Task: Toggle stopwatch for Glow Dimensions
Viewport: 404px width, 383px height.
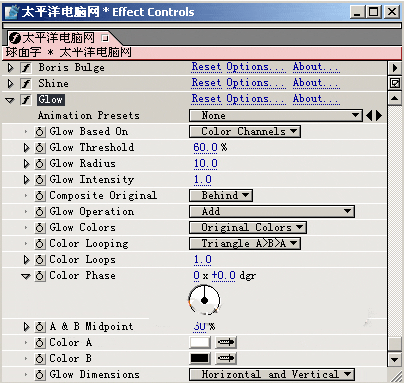Action: 40,375
